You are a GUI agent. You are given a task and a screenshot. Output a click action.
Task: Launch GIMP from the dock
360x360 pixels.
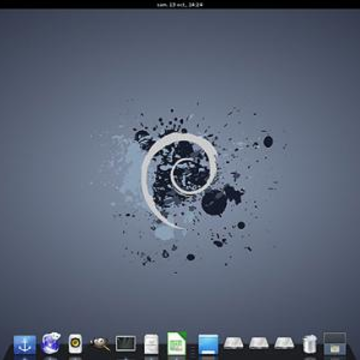click(100, 344)
